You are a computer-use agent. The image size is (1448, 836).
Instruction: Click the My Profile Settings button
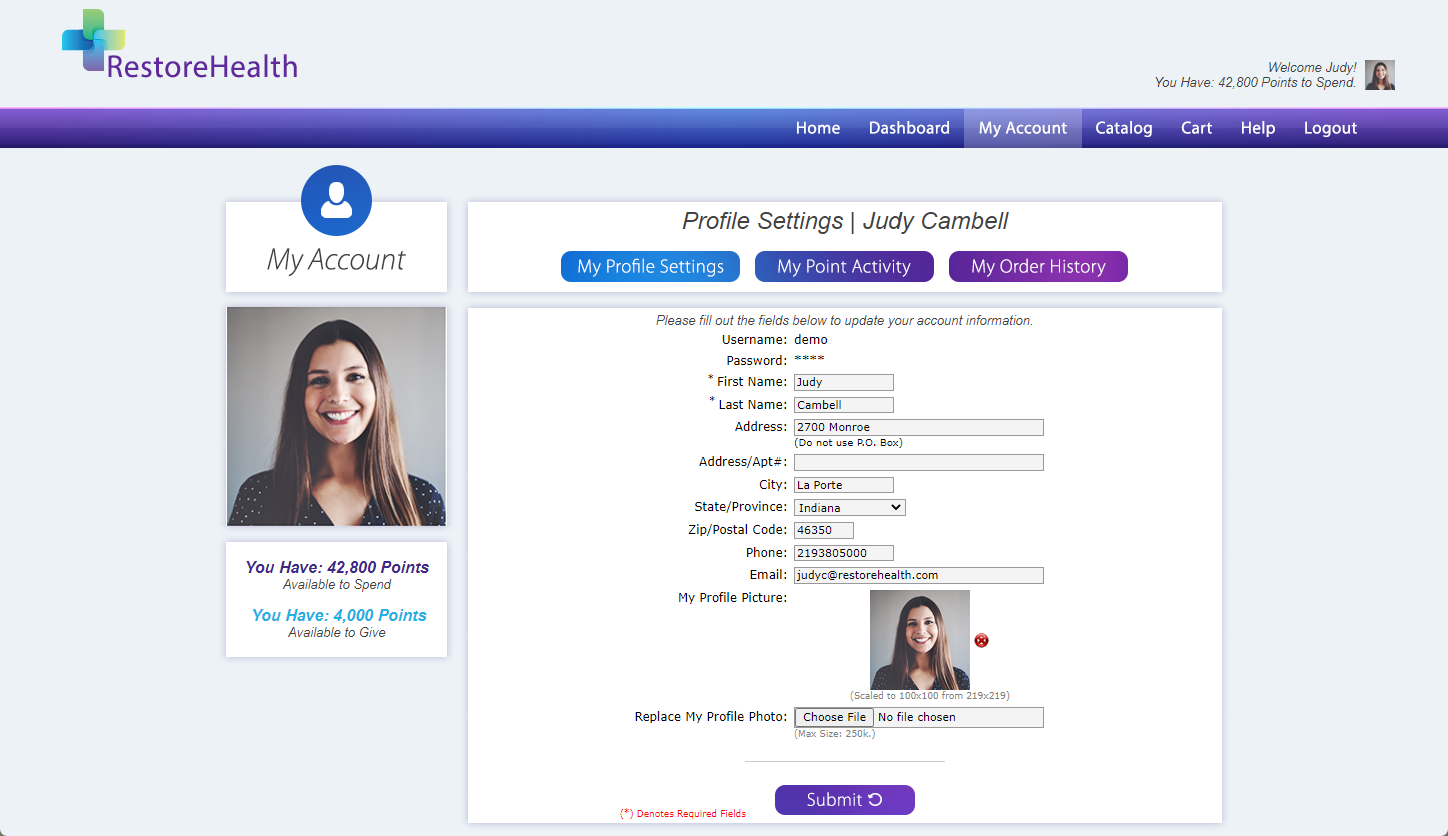650,267
